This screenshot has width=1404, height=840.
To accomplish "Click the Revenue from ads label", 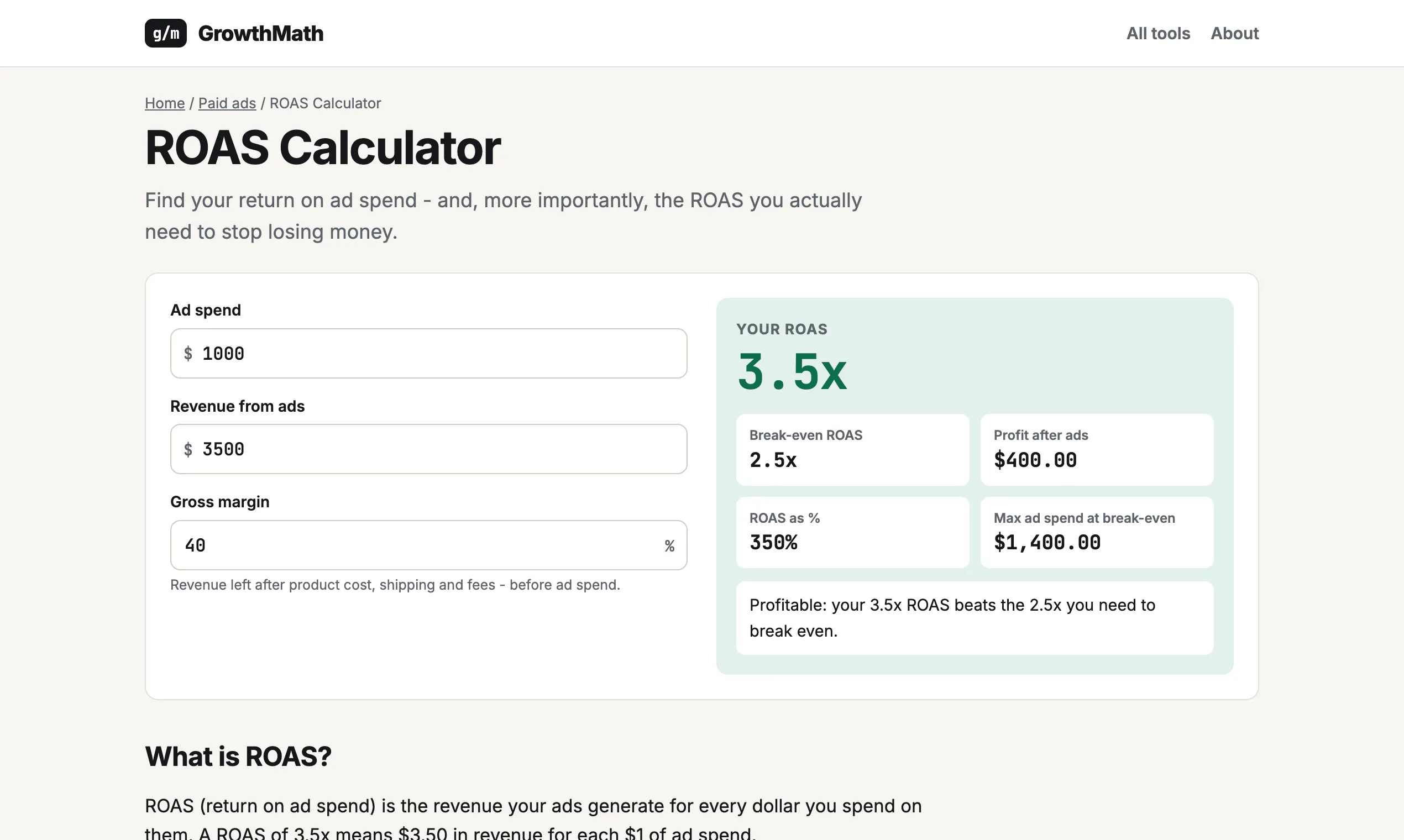I will tap(237, 406).
